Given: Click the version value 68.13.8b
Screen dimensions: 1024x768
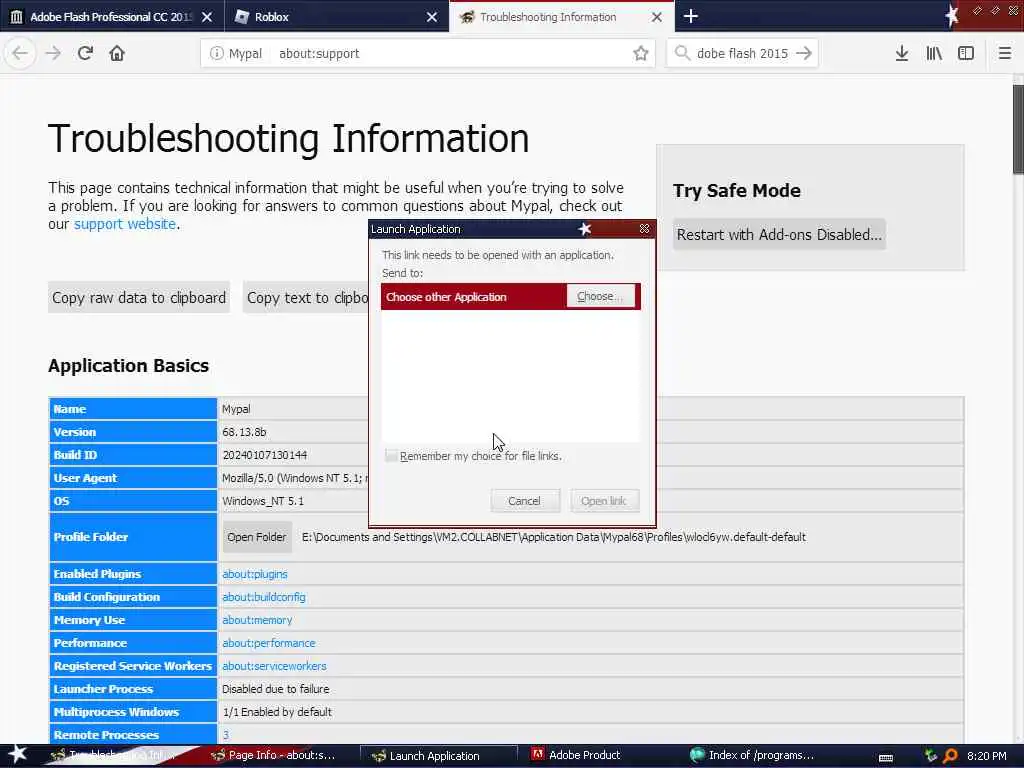Looking at the screenshot, I should tap(244, 432).
